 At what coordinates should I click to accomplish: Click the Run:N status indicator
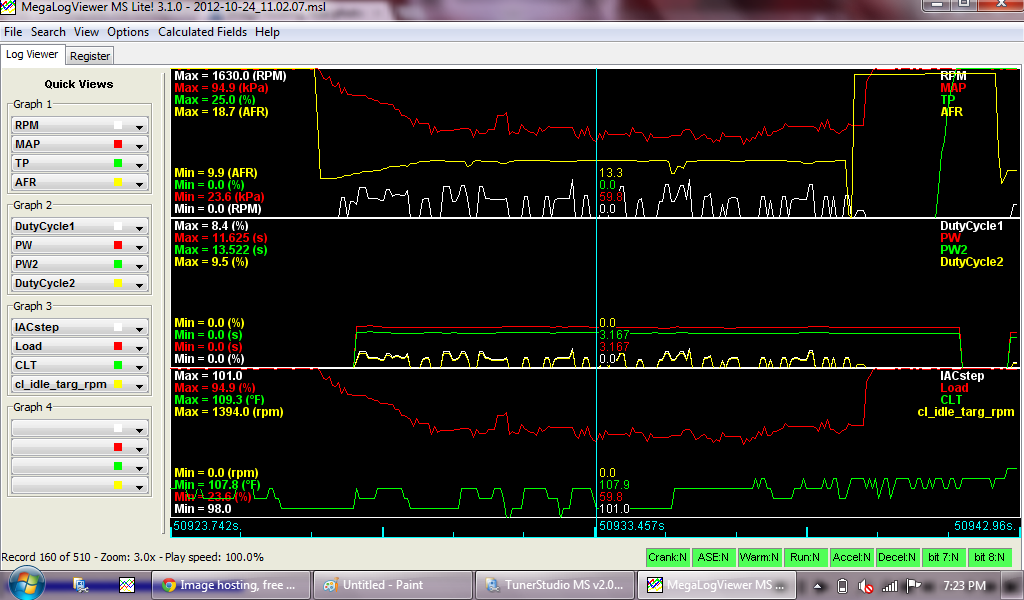point(805,557)
